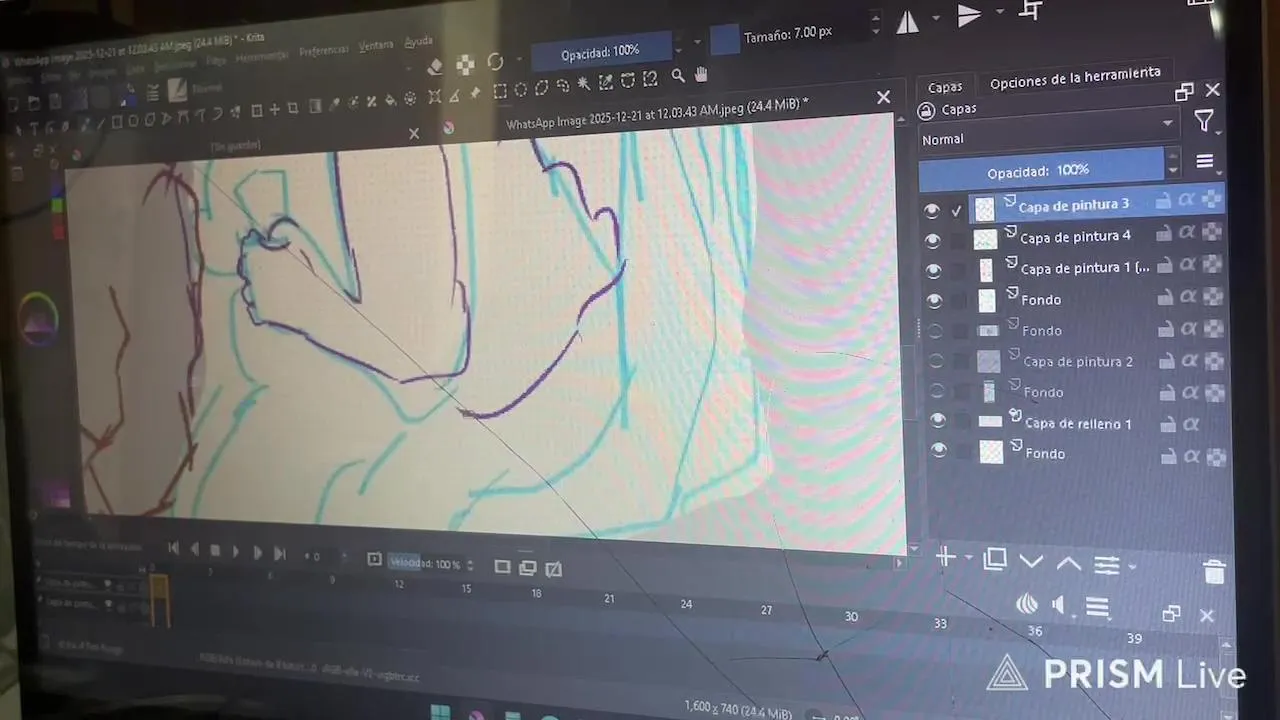Toggle onion skin icon in timeline
The width and height of the screenshot is (1280, 720).
1027,603
